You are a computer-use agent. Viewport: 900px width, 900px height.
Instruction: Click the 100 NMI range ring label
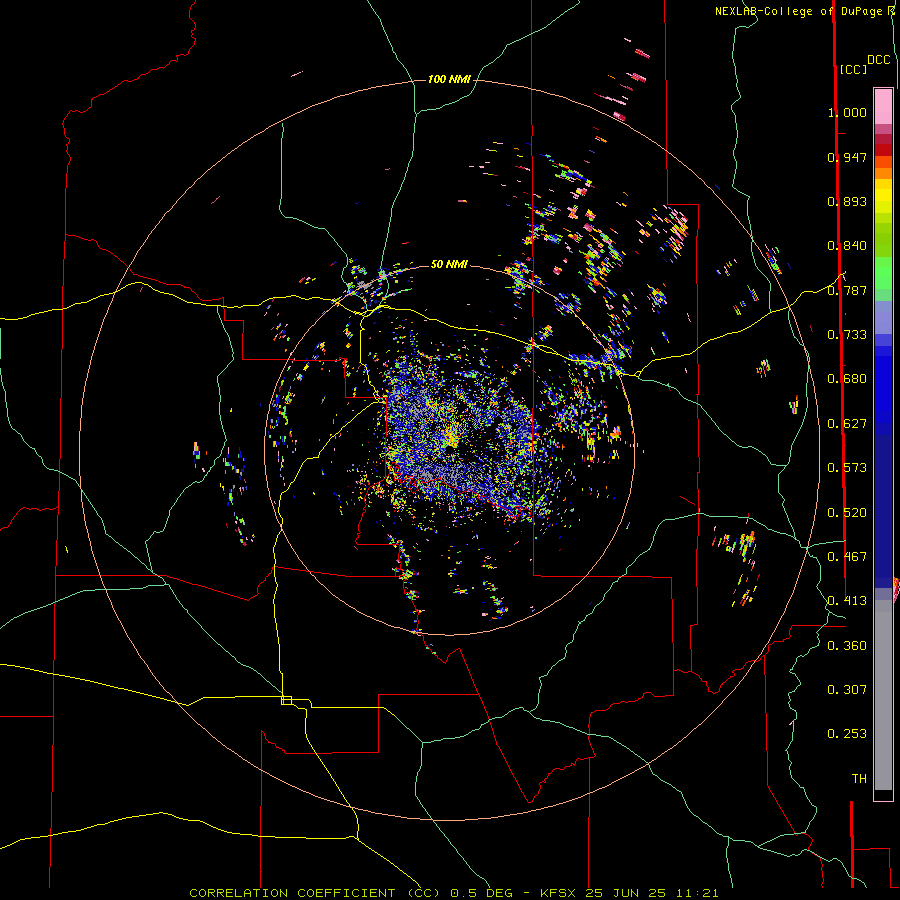(x=449, y=79)
